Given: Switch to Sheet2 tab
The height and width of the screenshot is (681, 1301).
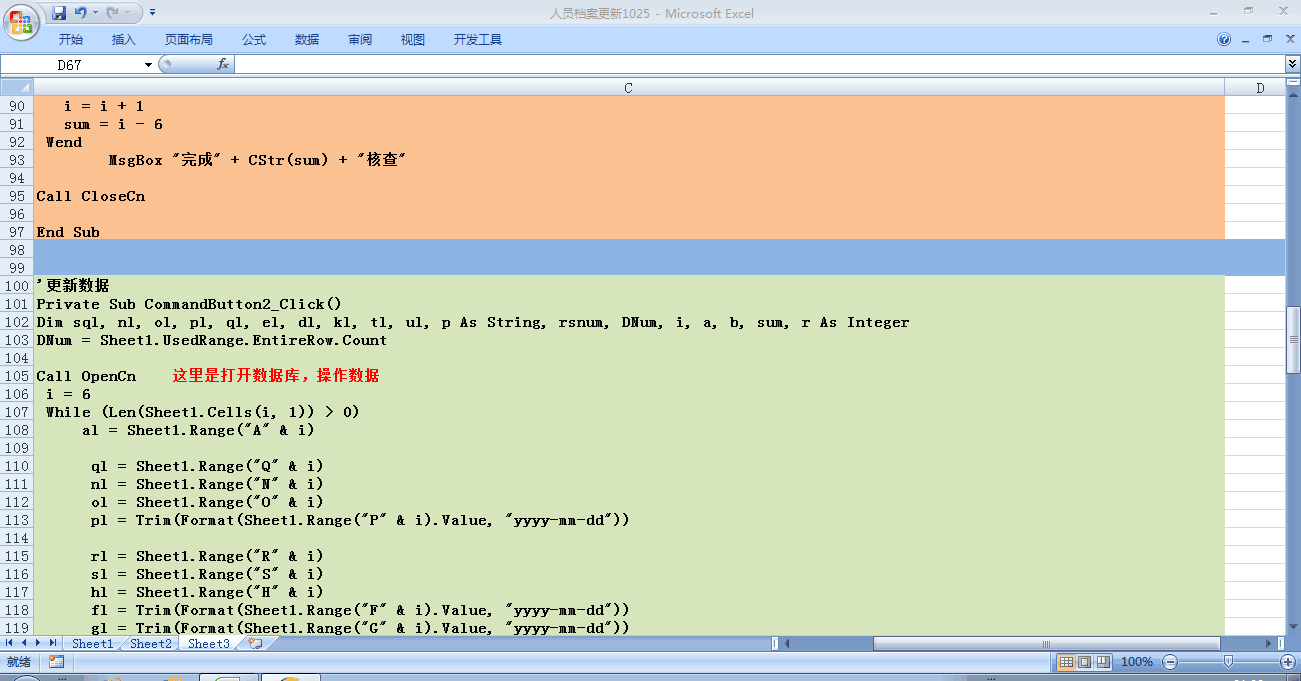Looking at the screenshot, I should 150,644.
